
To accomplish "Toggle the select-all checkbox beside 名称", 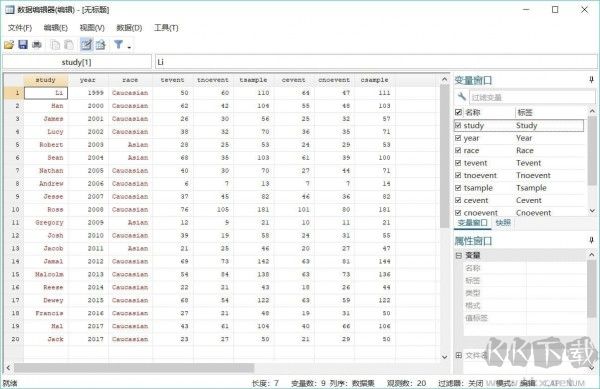I will click(x=458, y=112).
